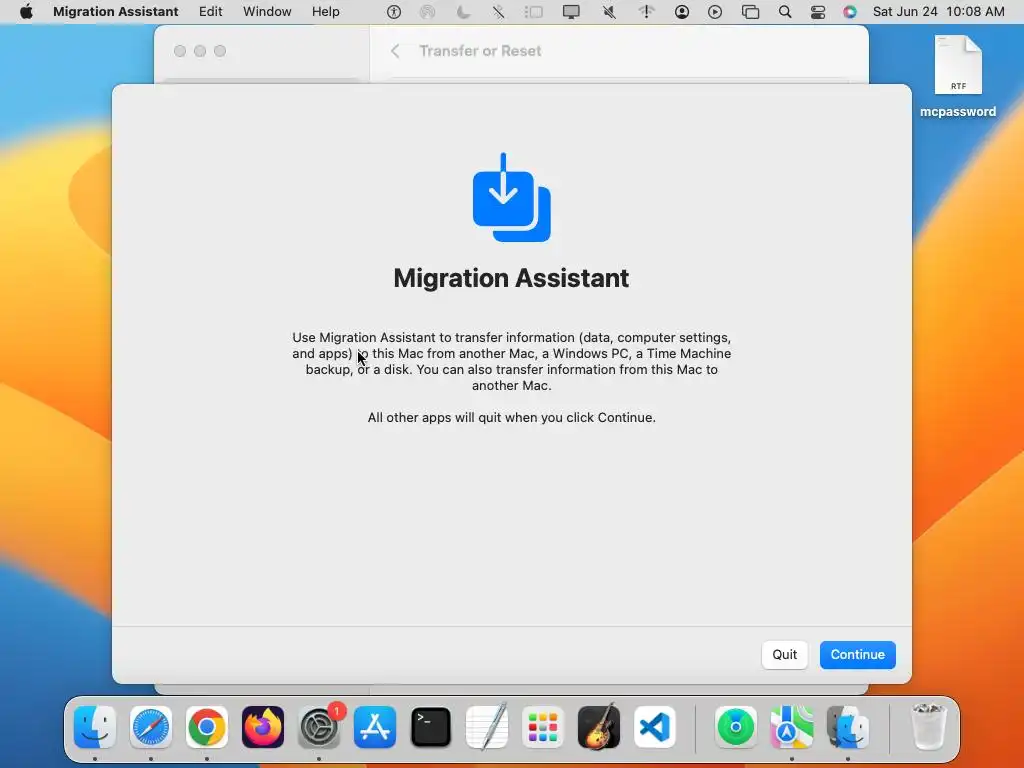Click the Bluetooth off icon in menu bar
Viewport: 1024px width, 768px height.
tap(498, 12)
